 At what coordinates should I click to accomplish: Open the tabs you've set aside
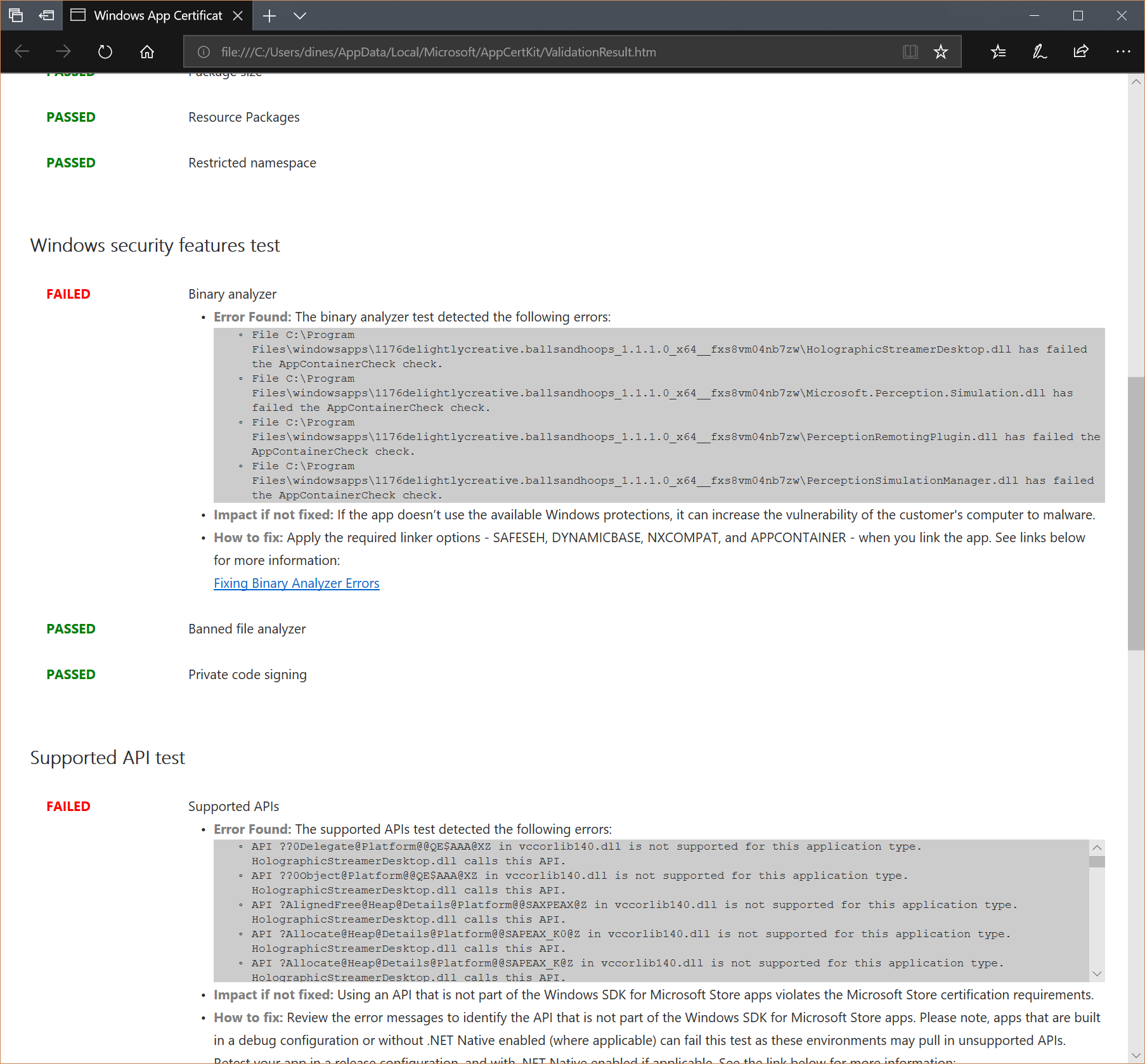click(x=16, y=15)
